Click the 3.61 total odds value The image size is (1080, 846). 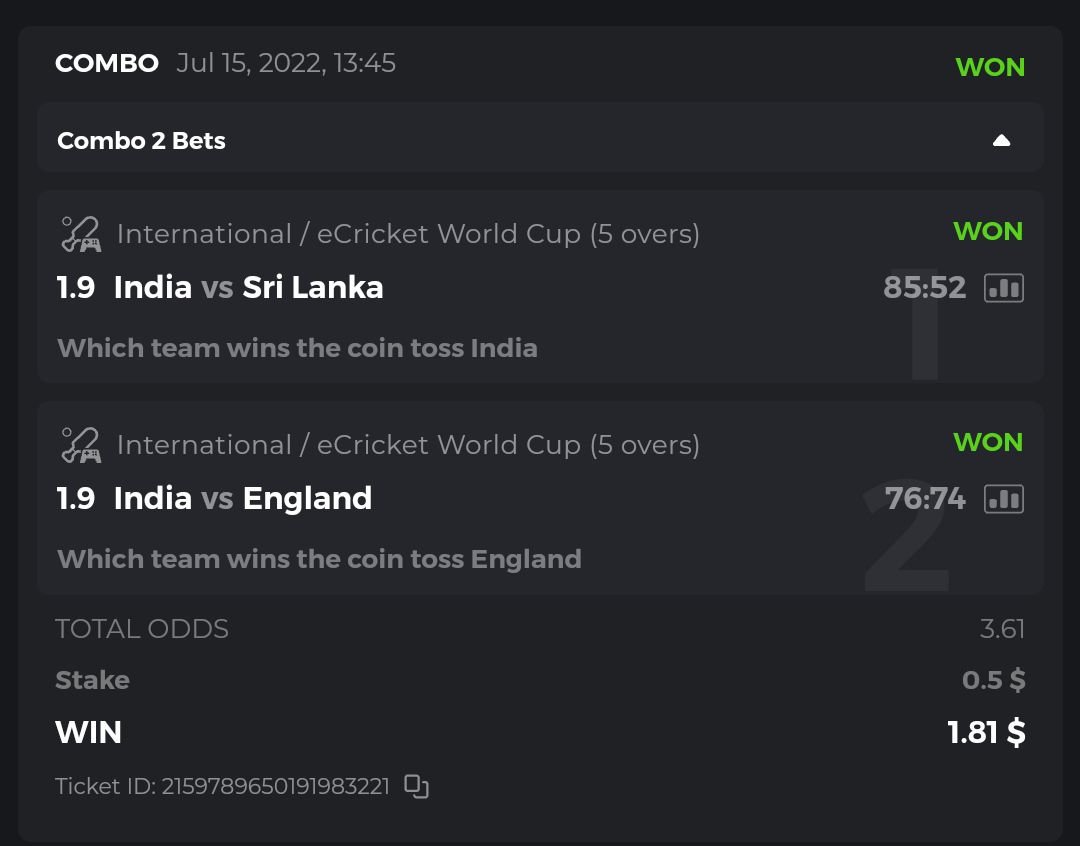(1002, 629)
